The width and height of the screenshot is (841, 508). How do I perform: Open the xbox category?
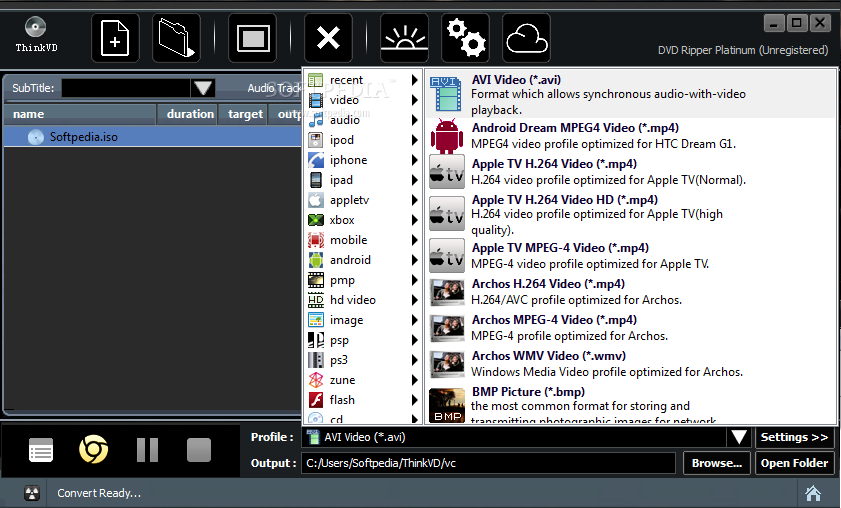click(363, 220)
